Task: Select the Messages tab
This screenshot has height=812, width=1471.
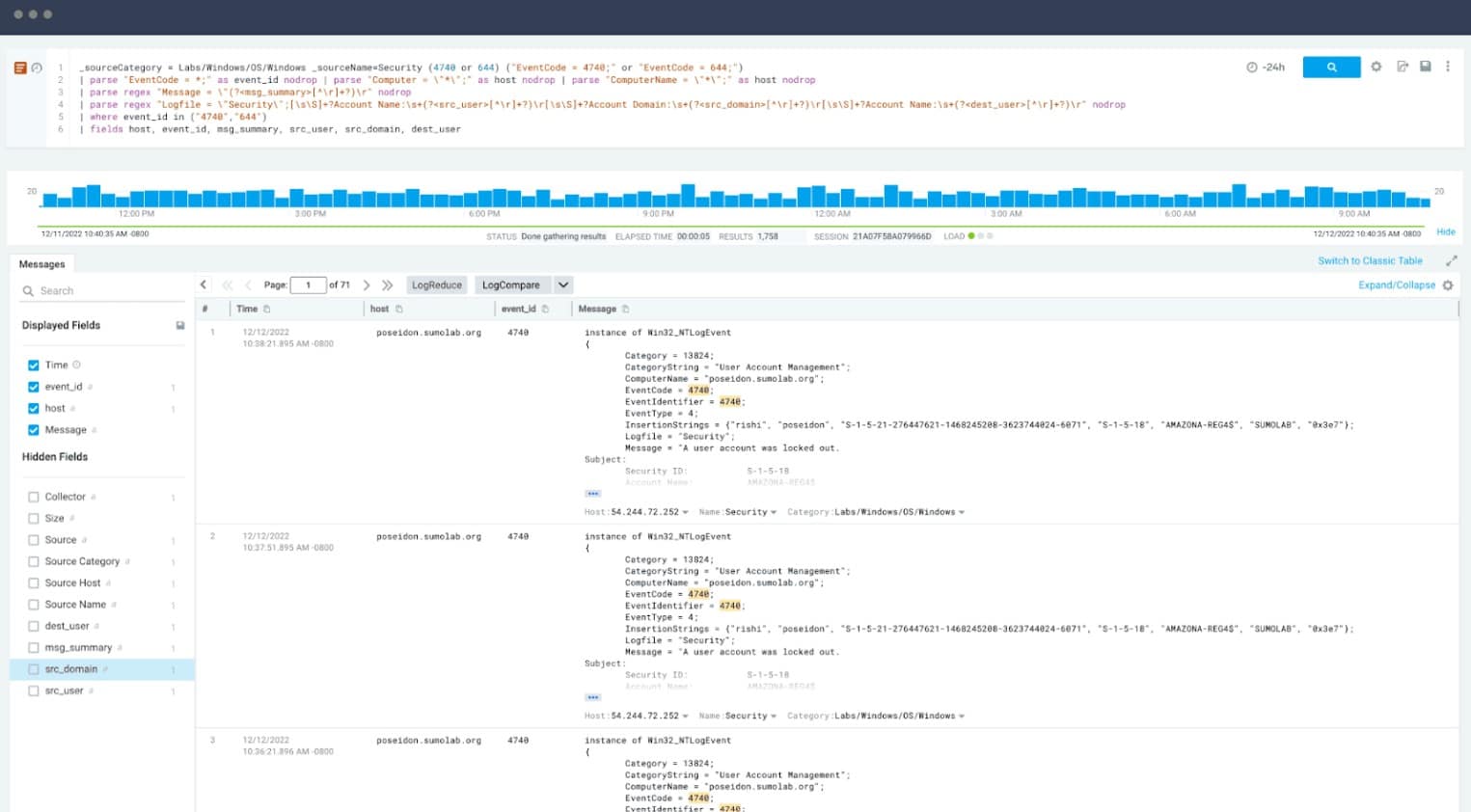Action: (42, 263)
